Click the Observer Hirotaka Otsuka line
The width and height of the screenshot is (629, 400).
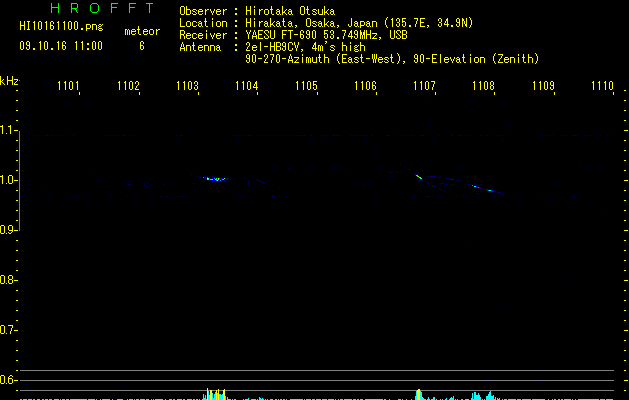click(x=257, y=11)
